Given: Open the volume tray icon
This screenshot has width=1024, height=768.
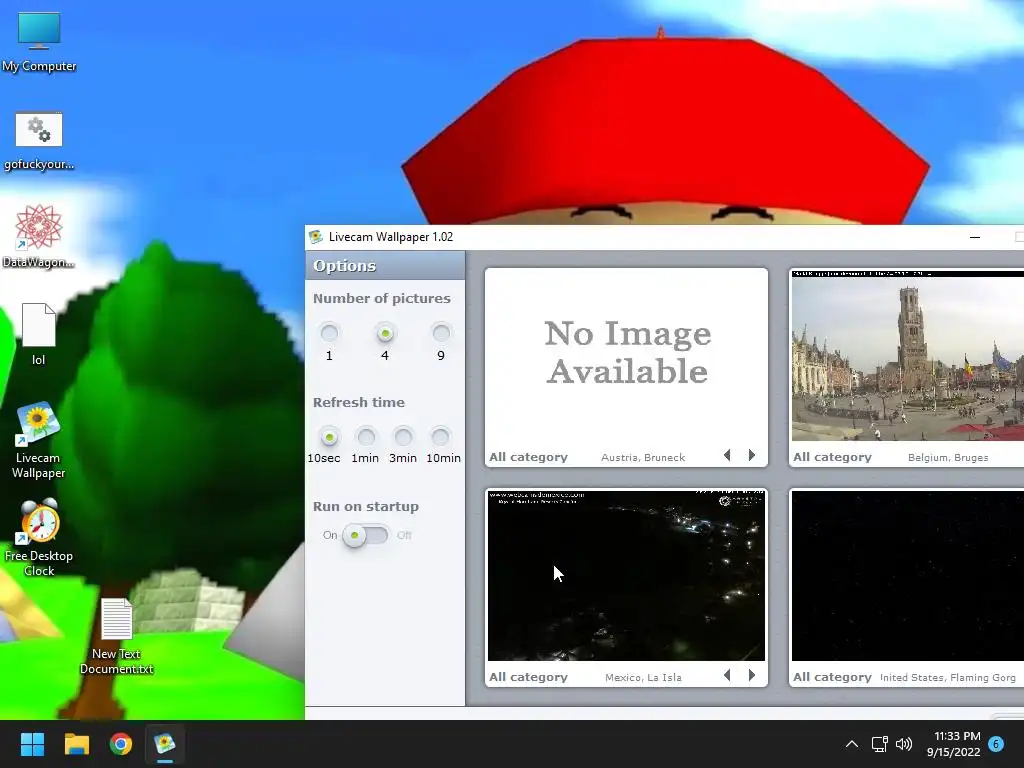Looking at the screenshot, I should (904, 744).
